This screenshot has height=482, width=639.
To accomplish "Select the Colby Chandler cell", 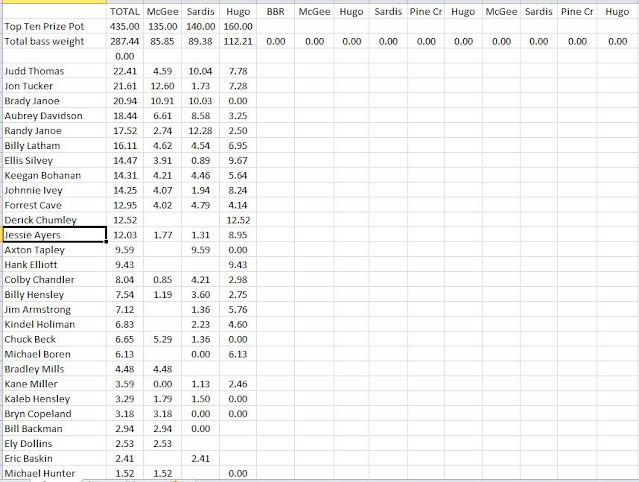I will (55, 280).
